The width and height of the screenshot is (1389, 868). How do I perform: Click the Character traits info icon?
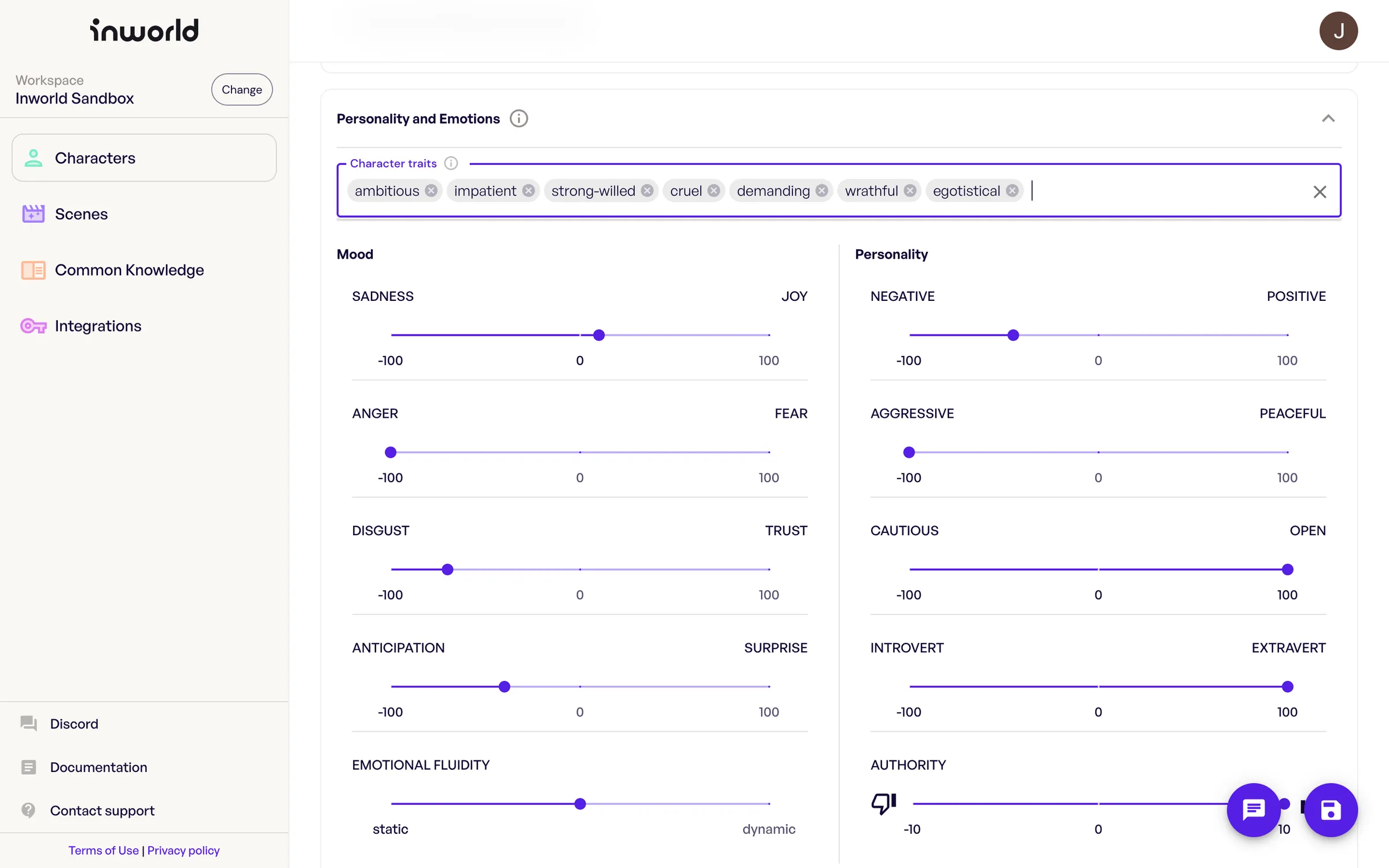(x=451, y=163)
